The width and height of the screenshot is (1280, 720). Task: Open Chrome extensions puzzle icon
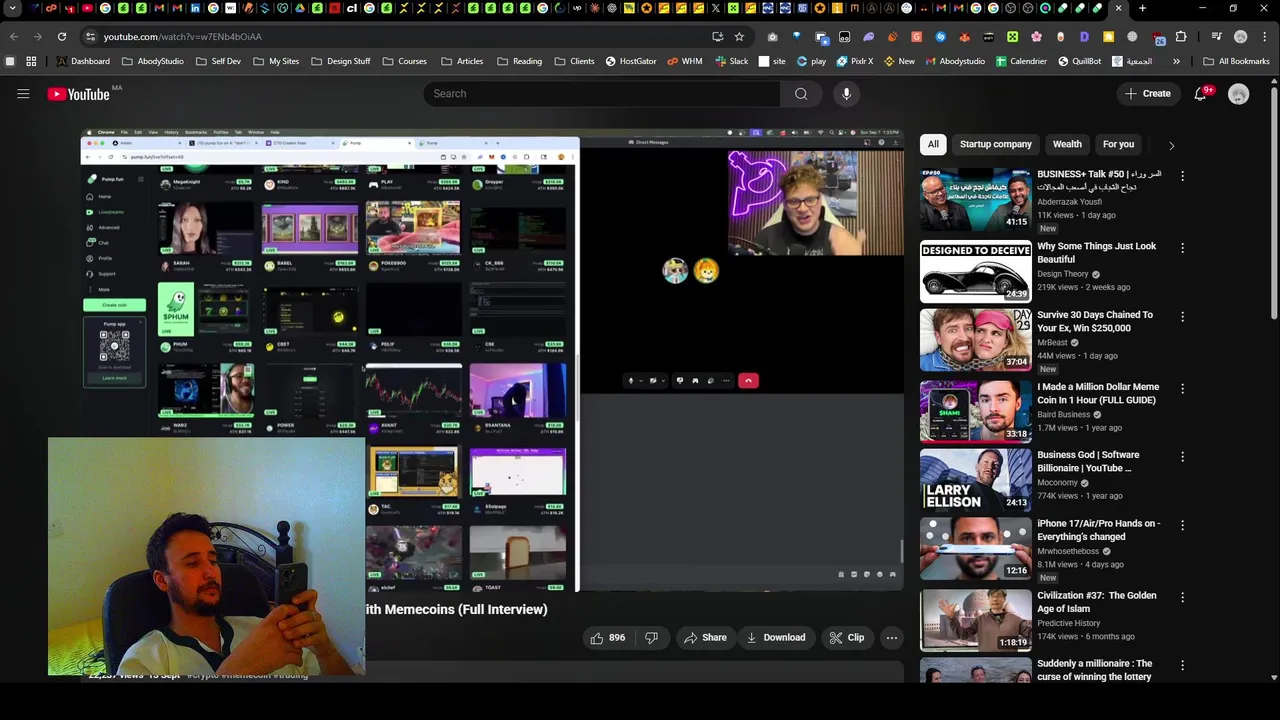(1181, 37)
